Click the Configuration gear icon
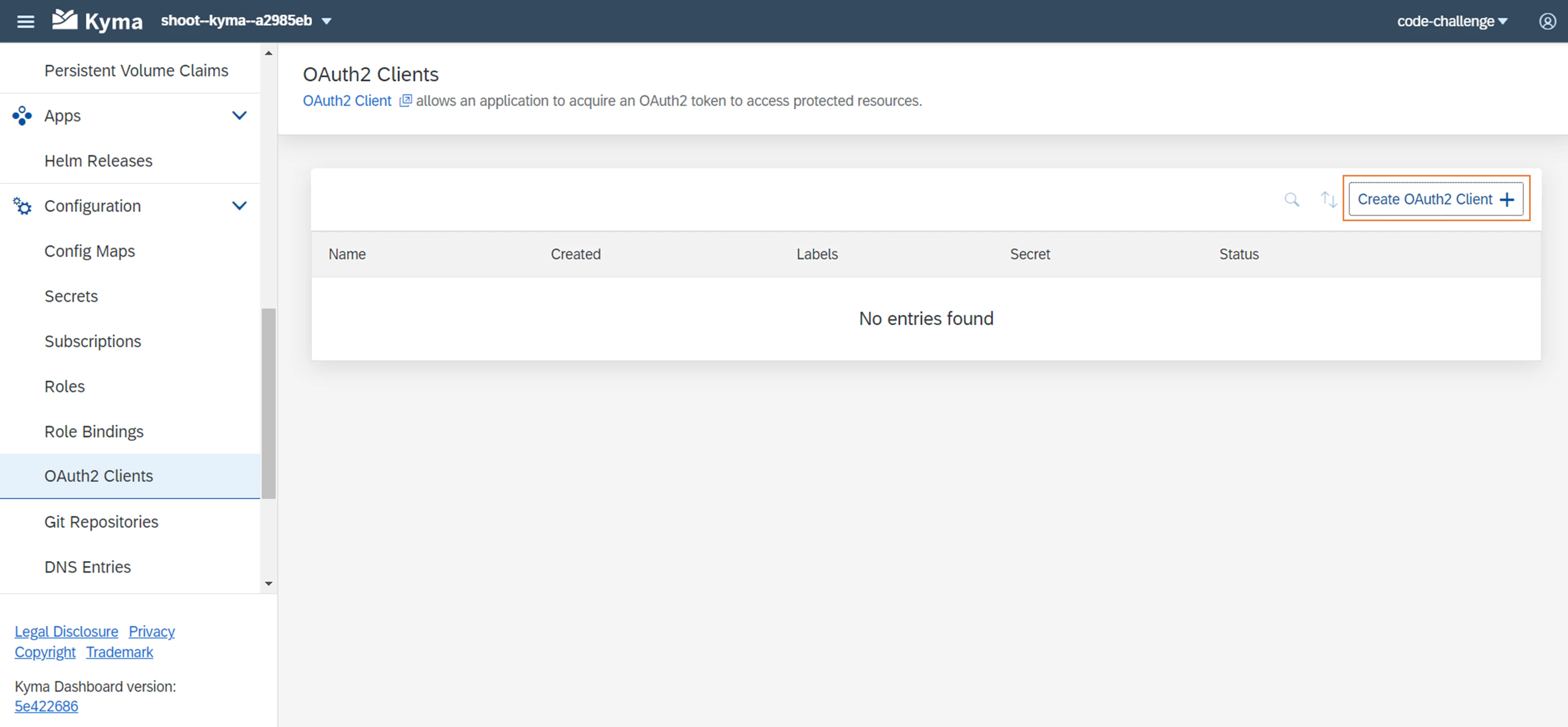This screenshot has height=727, width=1568. (x=22, y=206)
